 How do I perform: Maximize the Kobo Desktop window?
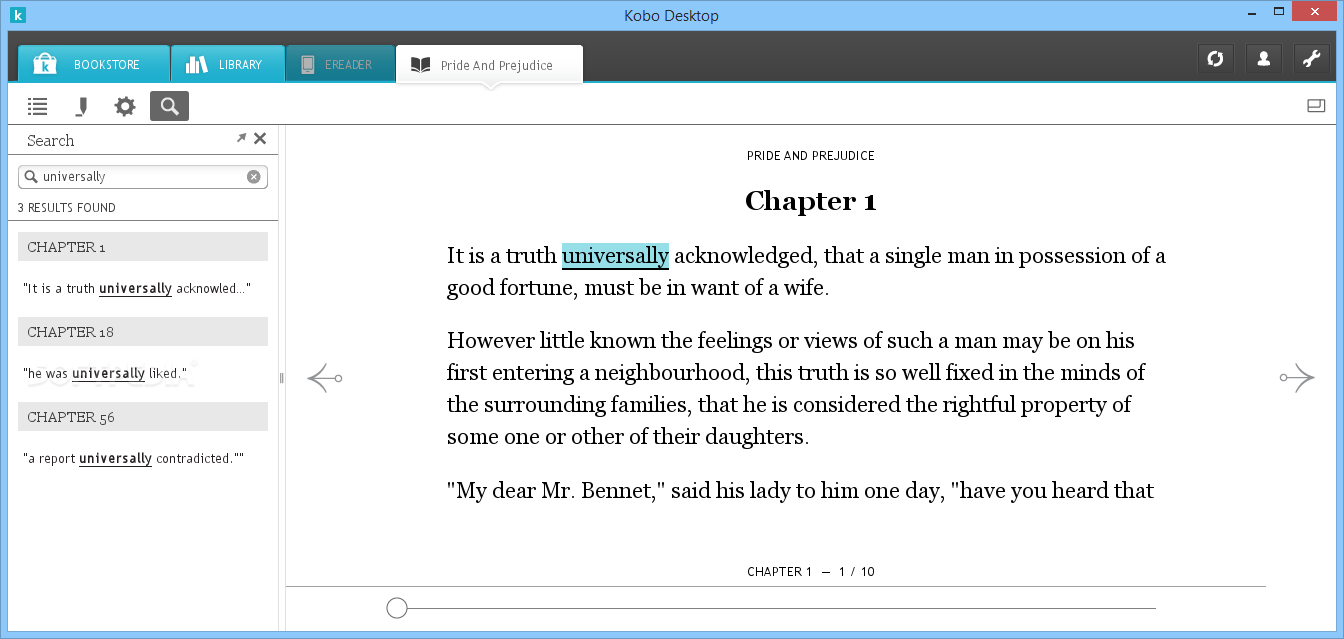coord(1278,11)
